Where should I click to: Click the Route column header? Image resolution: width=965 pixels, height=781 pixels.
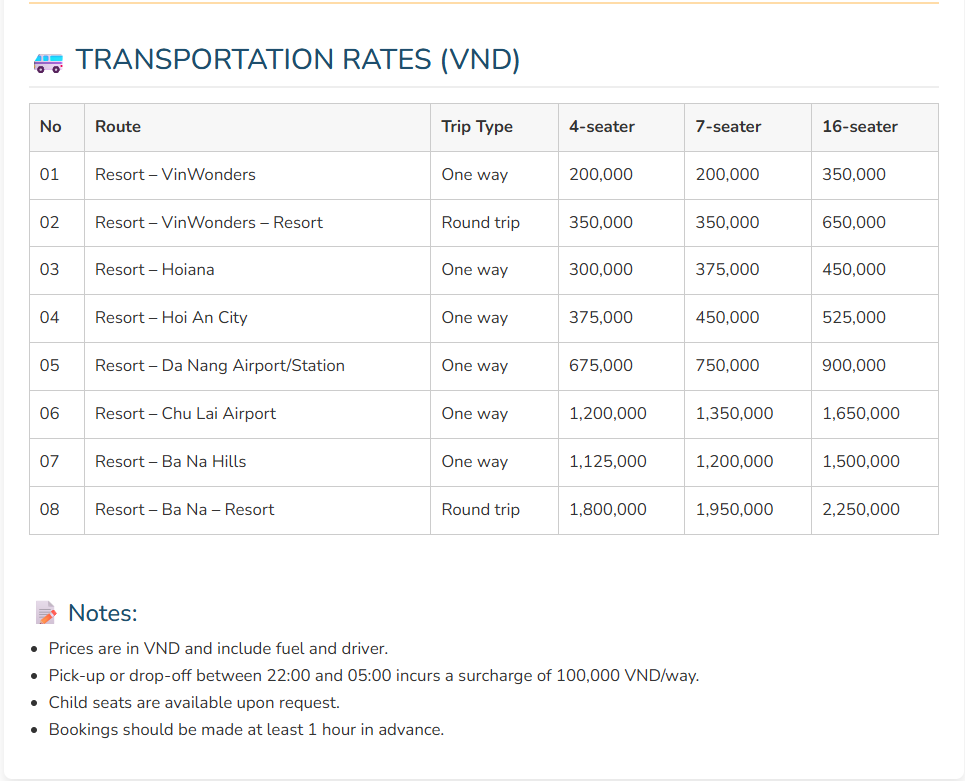pyautogui.click(x=118, y=127)
